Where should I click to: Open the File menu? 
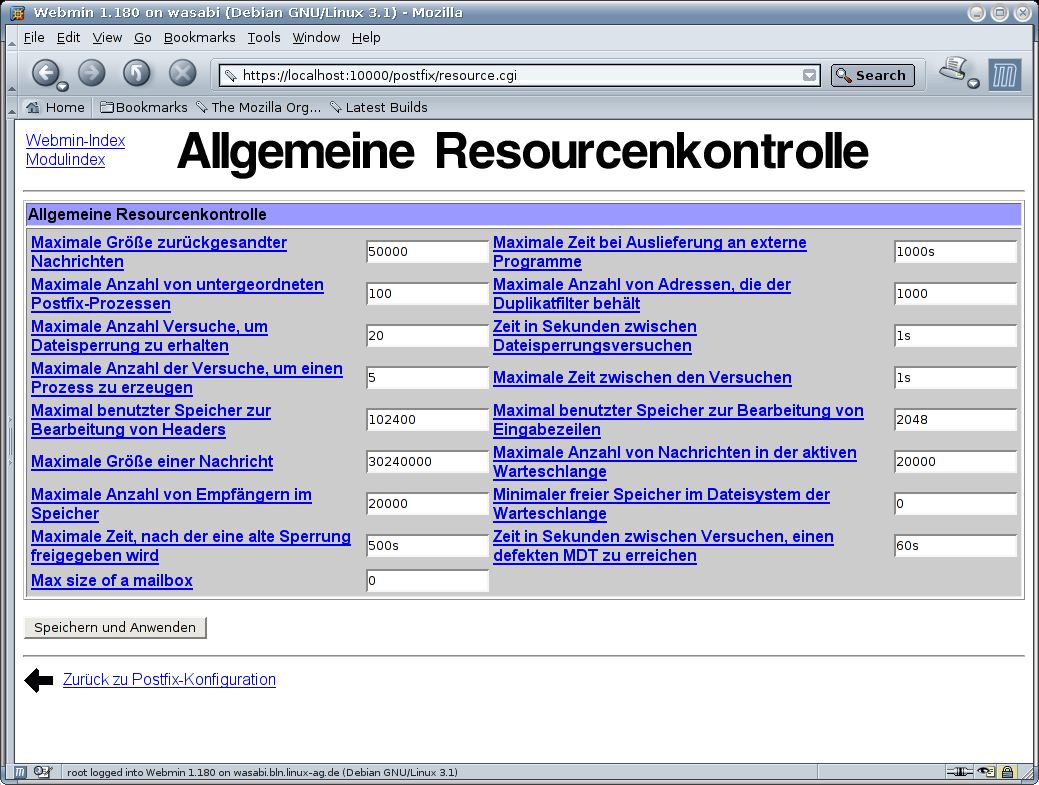coord(34,38)
